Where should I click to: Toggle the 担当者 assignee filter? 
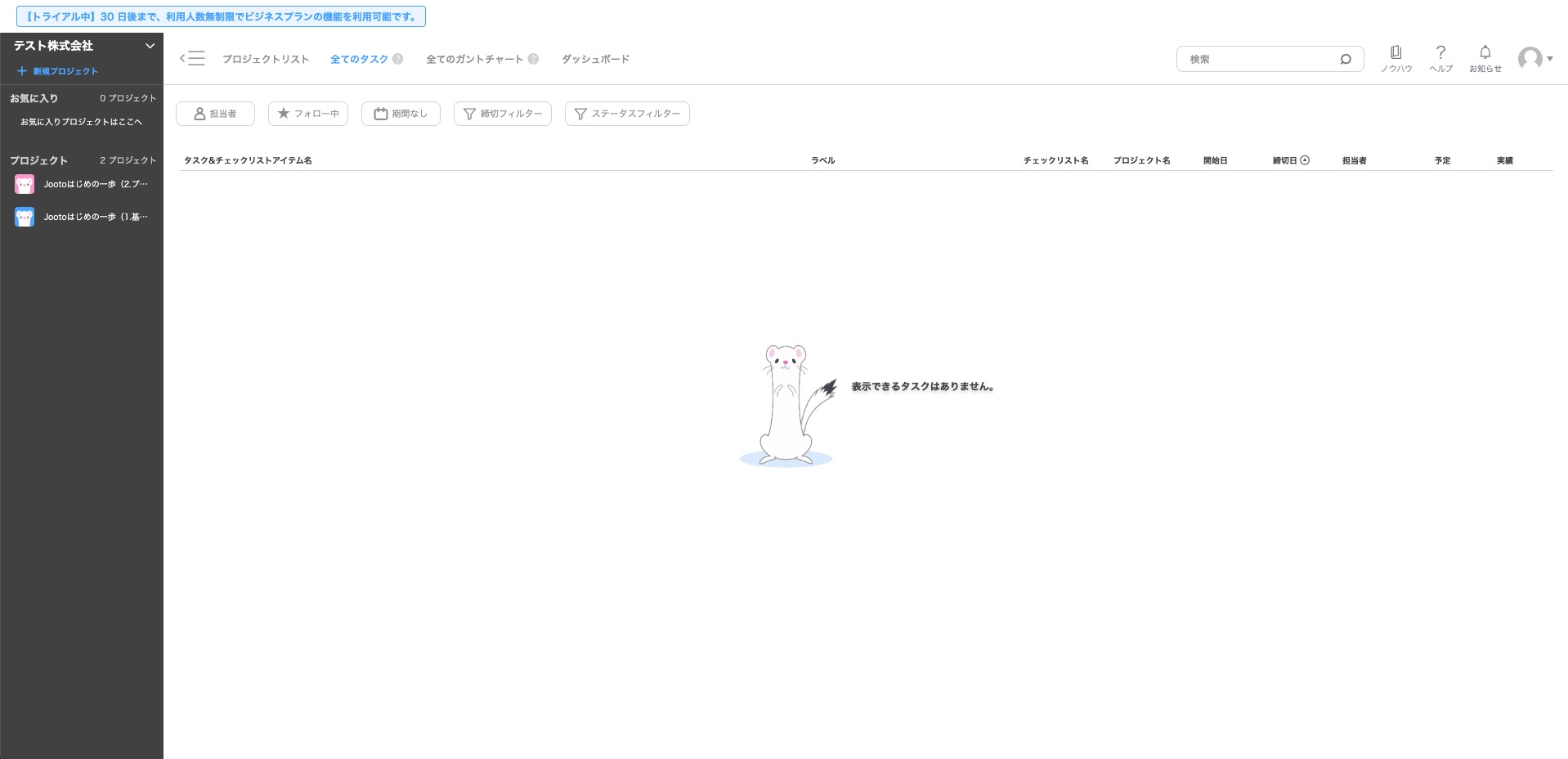[x=215, y=114]
